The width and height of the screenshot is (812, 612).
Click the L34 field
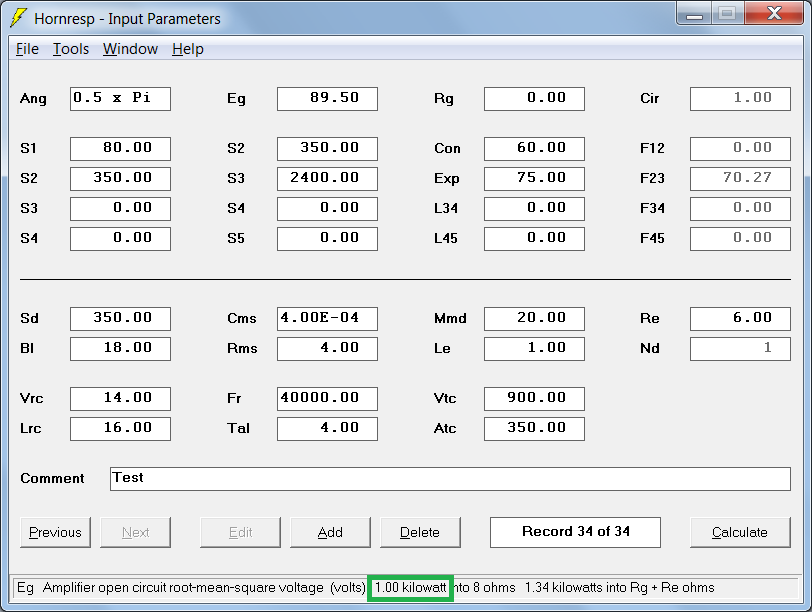[x=534, y=209]
